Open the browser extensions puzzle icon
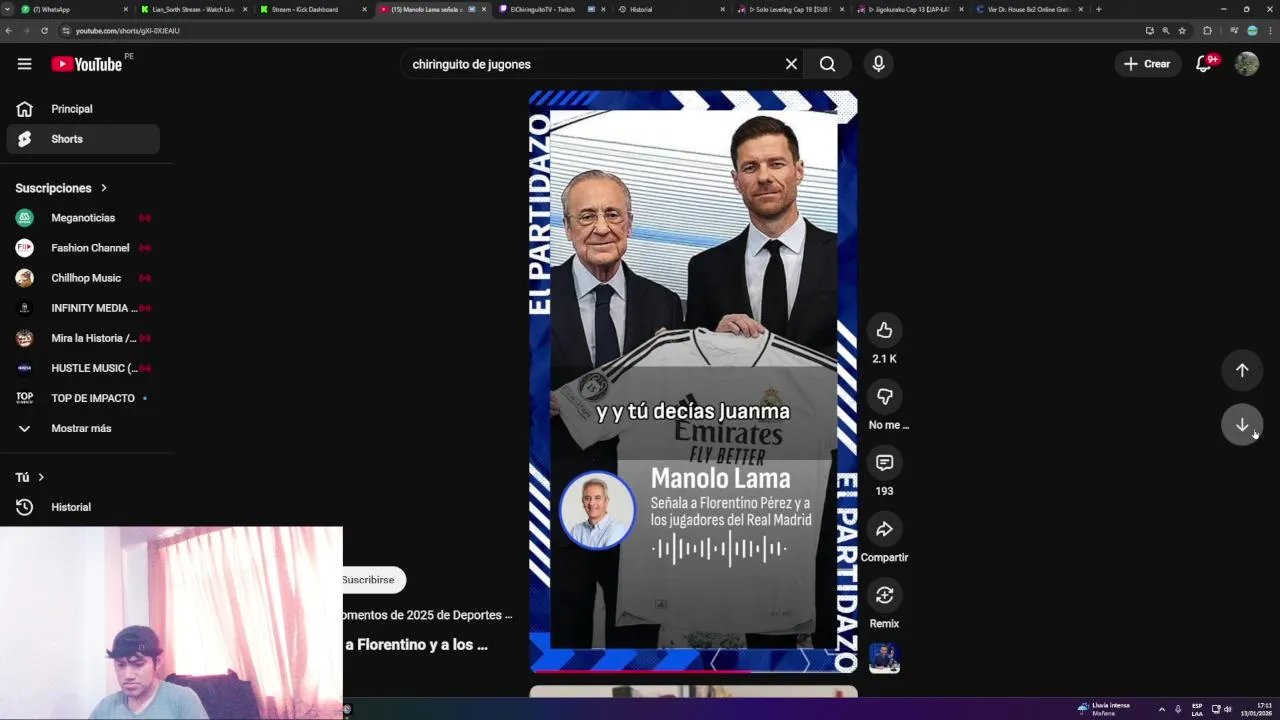This screenshot has height=720, width=1280. [x=1207, y=31]
